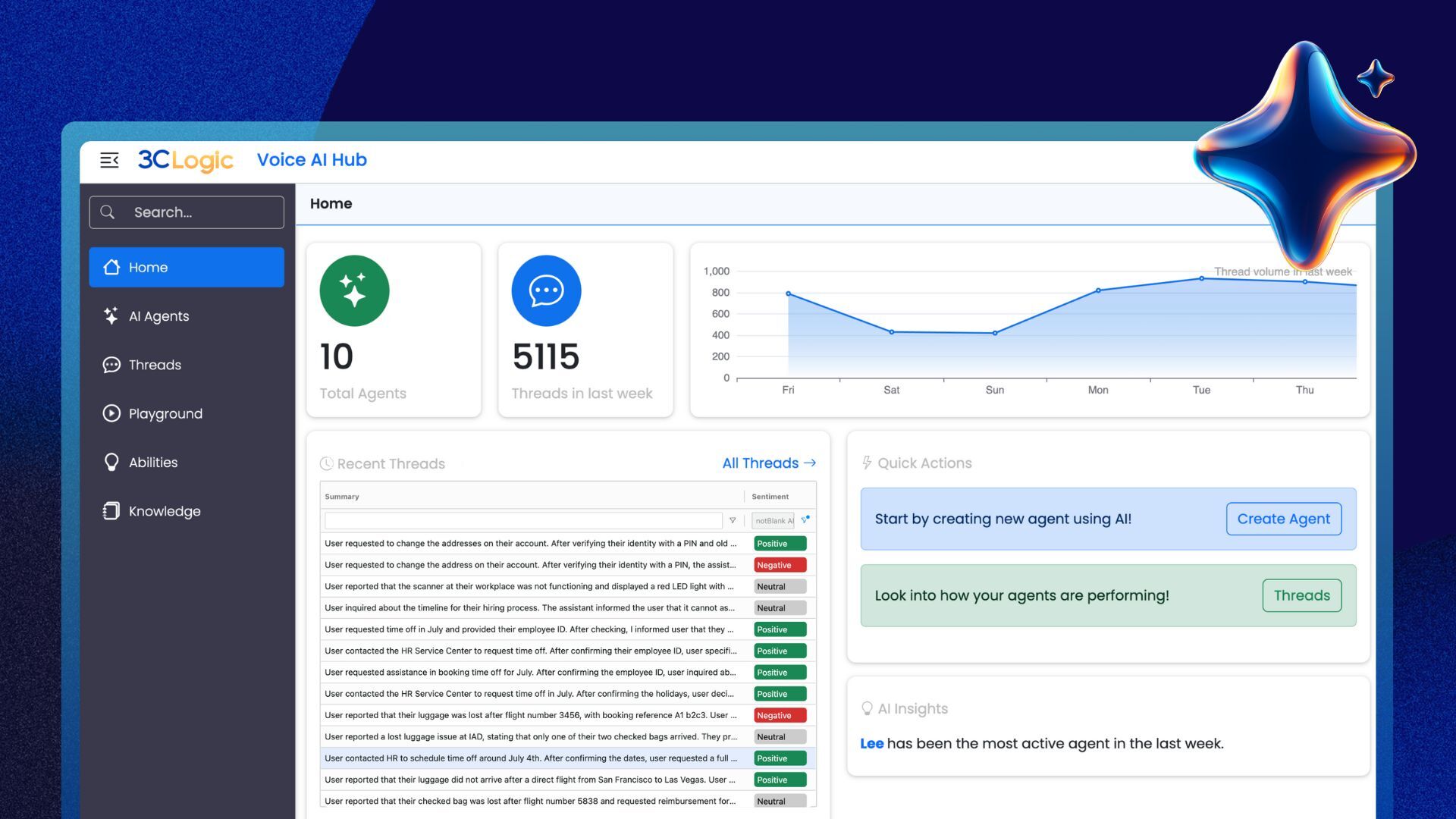Click the 3CLogic logo
Image resolution: width=1456 pixels, height=819 pixels.
click(186, 160)
